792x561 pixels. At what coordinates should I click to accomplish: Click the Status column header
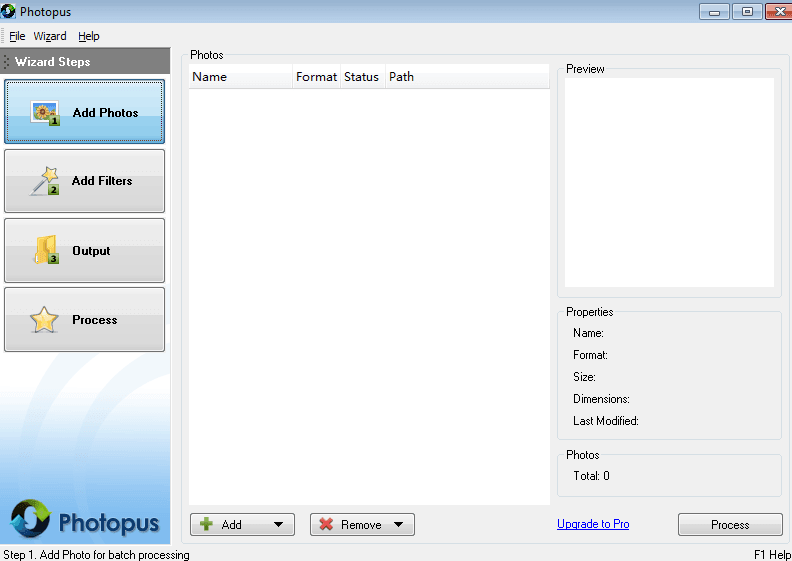click(x=361, y=77)
